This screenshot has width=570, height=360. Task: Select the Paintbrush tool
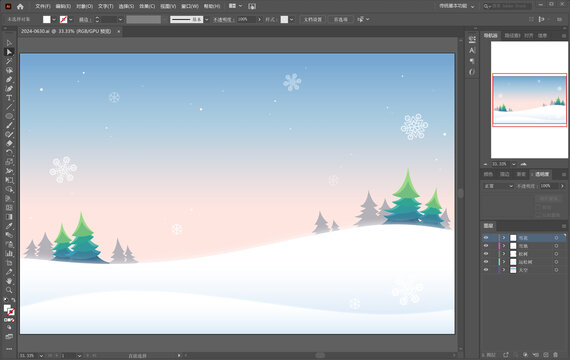click(9, 125)
